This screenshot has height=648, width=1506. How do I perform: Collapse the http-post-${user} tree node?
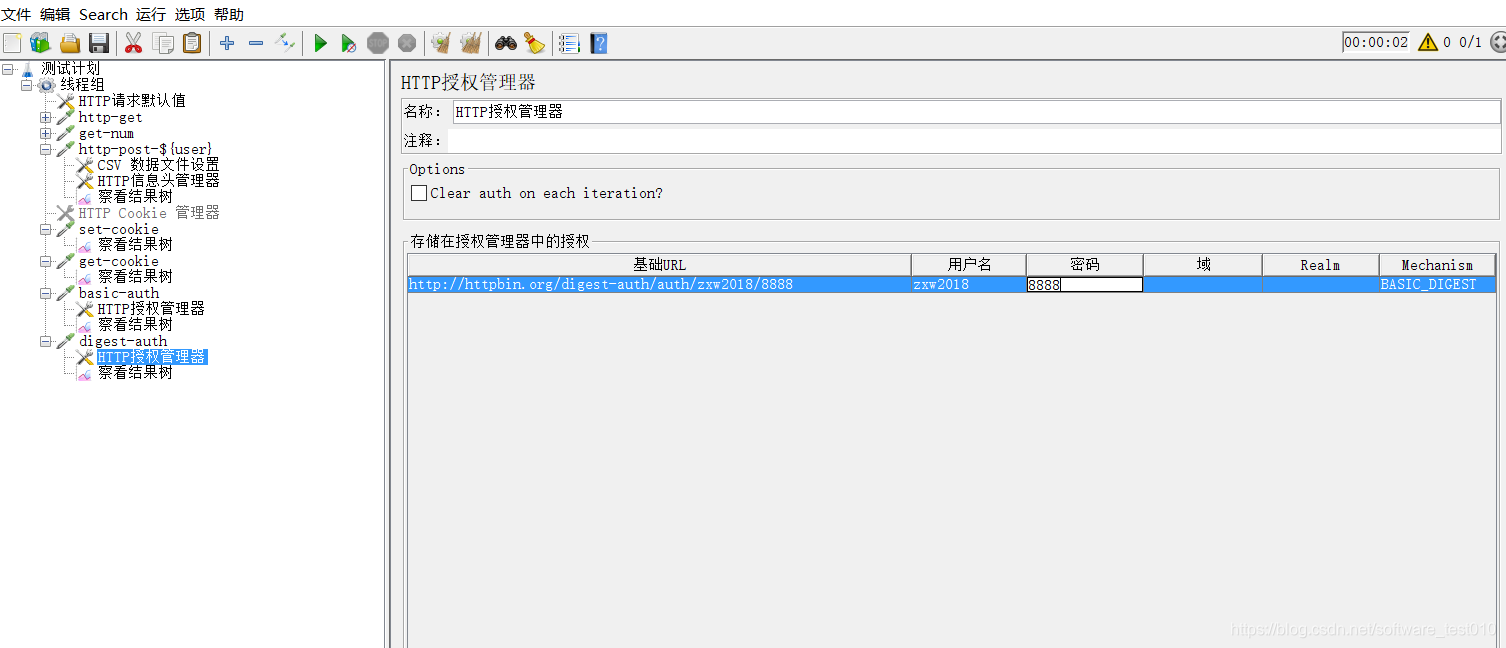[x=46, y=149]
